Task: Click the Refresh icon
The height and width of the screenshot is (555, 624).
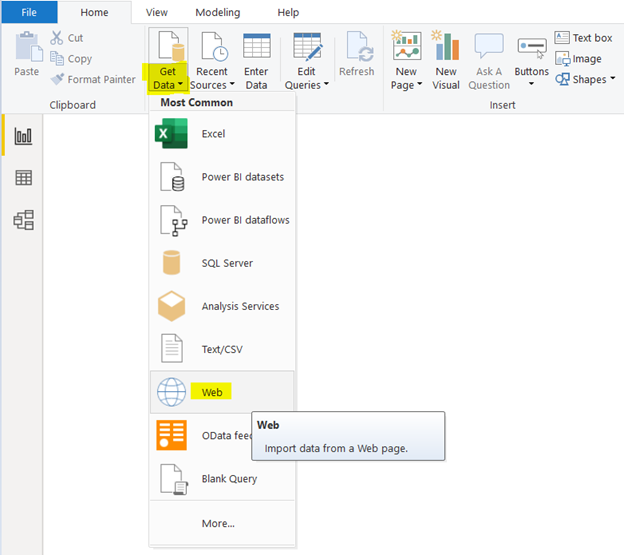Action: pyautogui.click(x=359, y=46)
